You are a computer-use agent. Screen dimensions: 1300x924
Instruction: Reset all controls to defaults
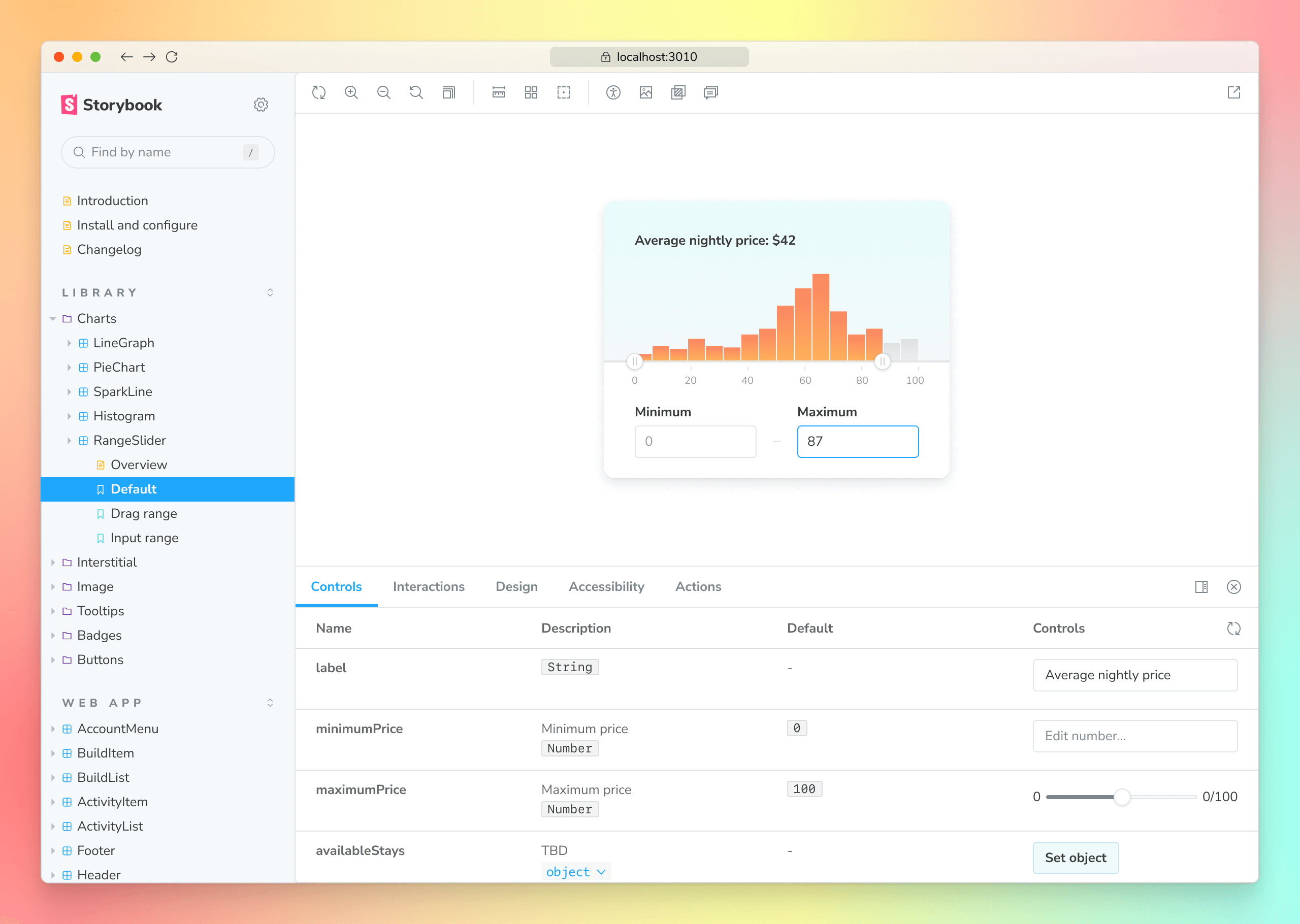coord(1233,628)
